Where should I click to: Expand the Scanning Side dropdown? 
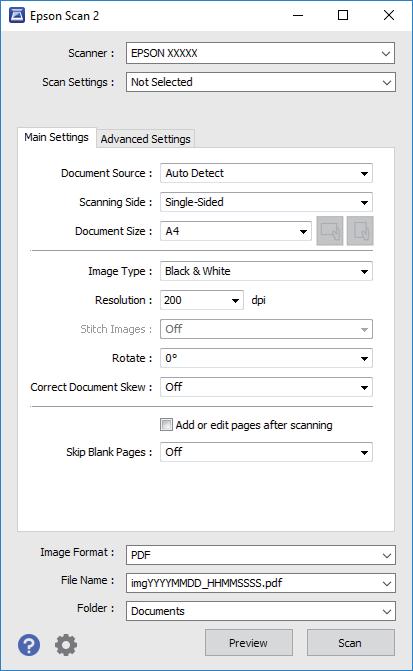click(266, 202)
